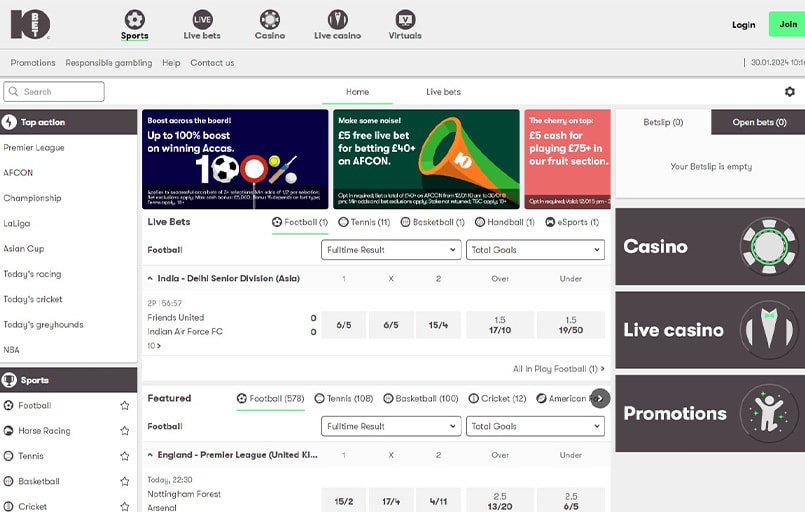805x512 pixels.
Task: Select Over 1.5 at 17/10
Action: click(x=500, y=325)
